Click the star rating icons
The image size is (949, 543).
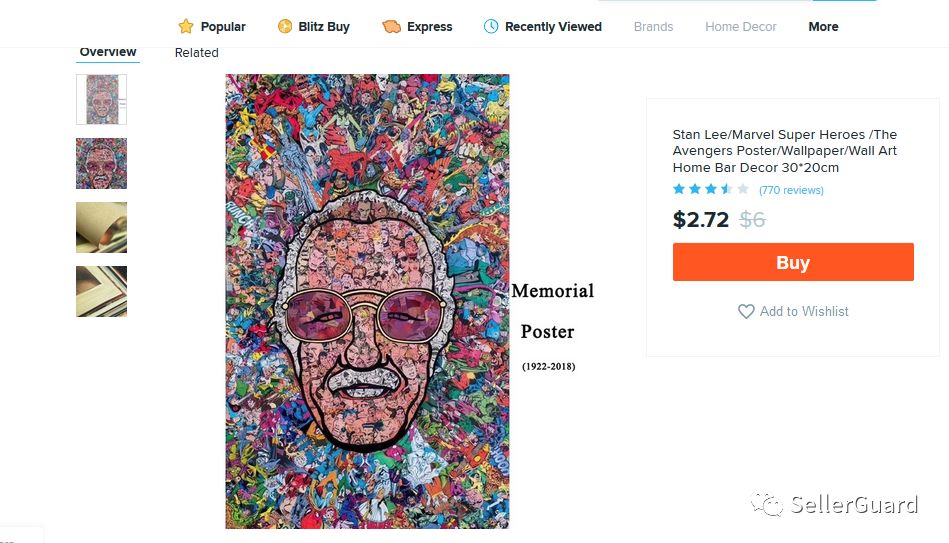pos(710,190)
